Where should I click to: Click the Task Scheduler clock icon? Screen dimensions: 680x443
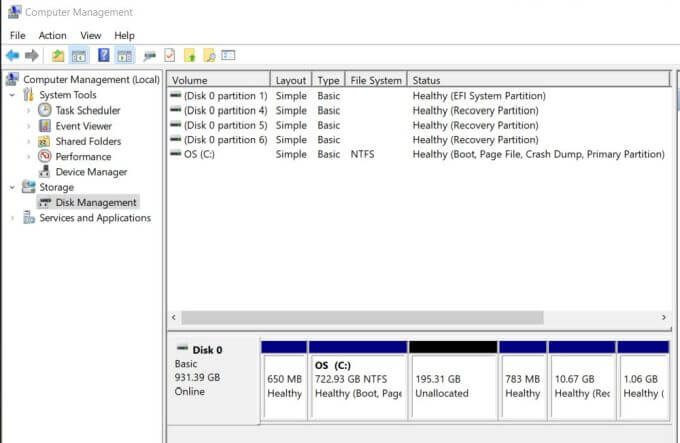click(45, 110)
